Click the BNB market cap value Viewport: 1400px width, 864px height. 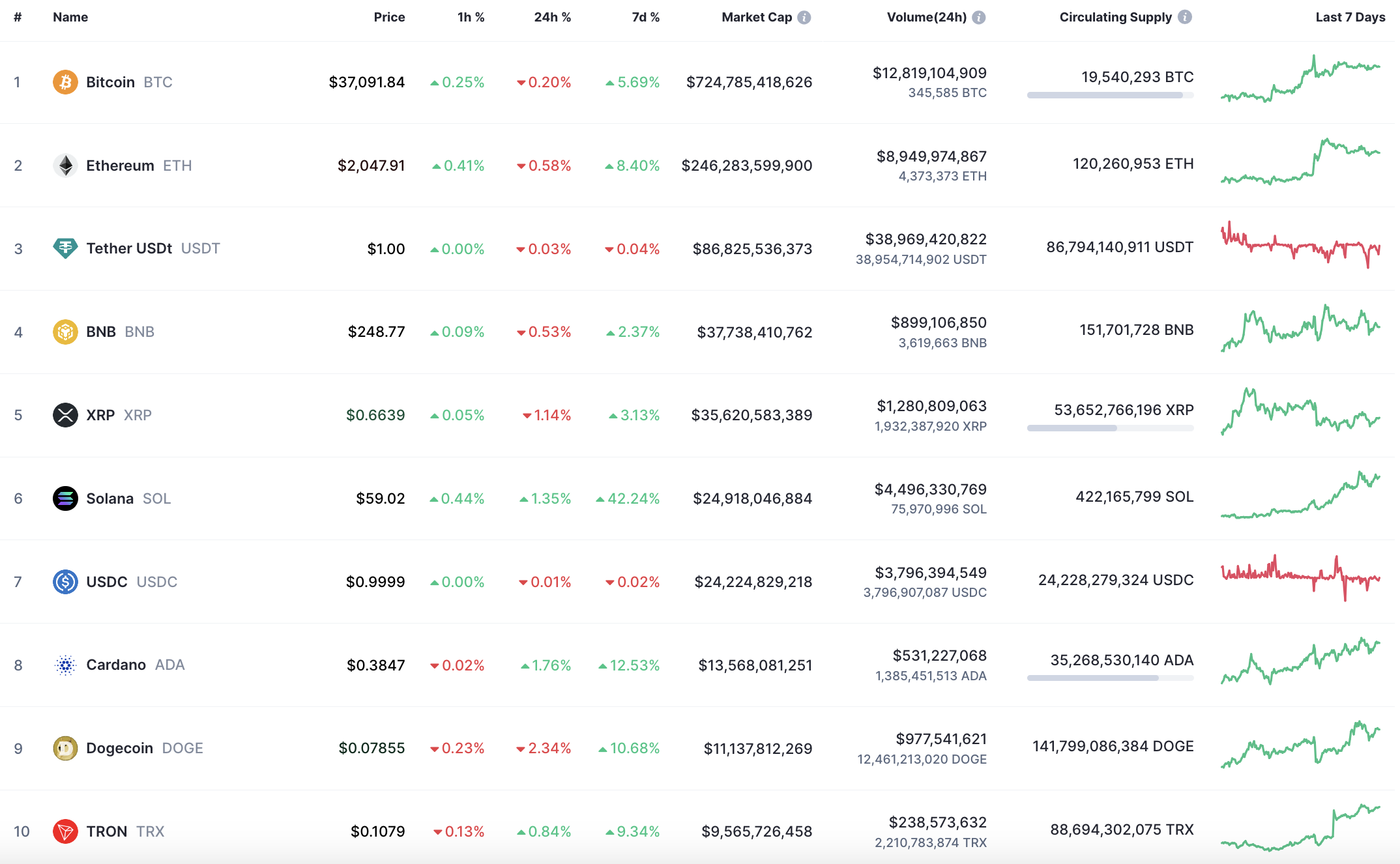point(754,332)
